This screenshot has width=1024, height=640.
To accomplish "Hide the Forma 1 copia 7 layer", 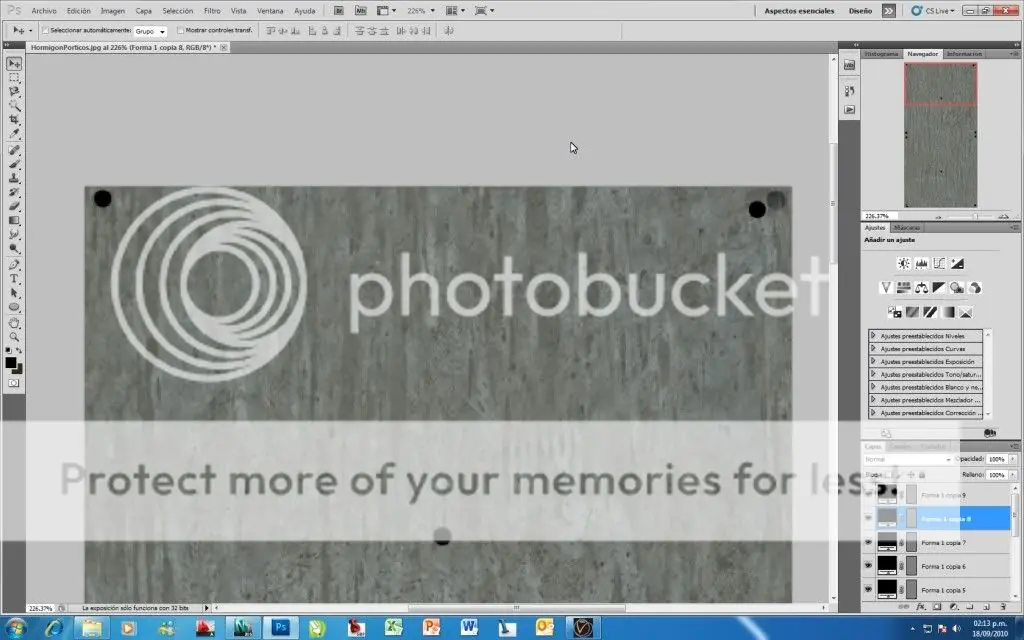I will [x=868, y=542].
